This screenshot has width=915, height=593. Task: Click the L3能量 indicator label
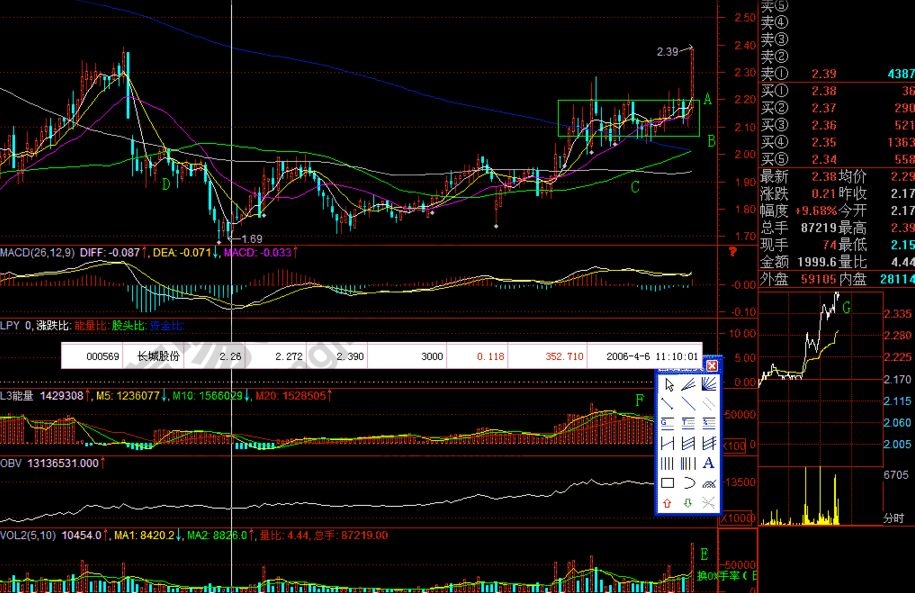click(18, 396)
